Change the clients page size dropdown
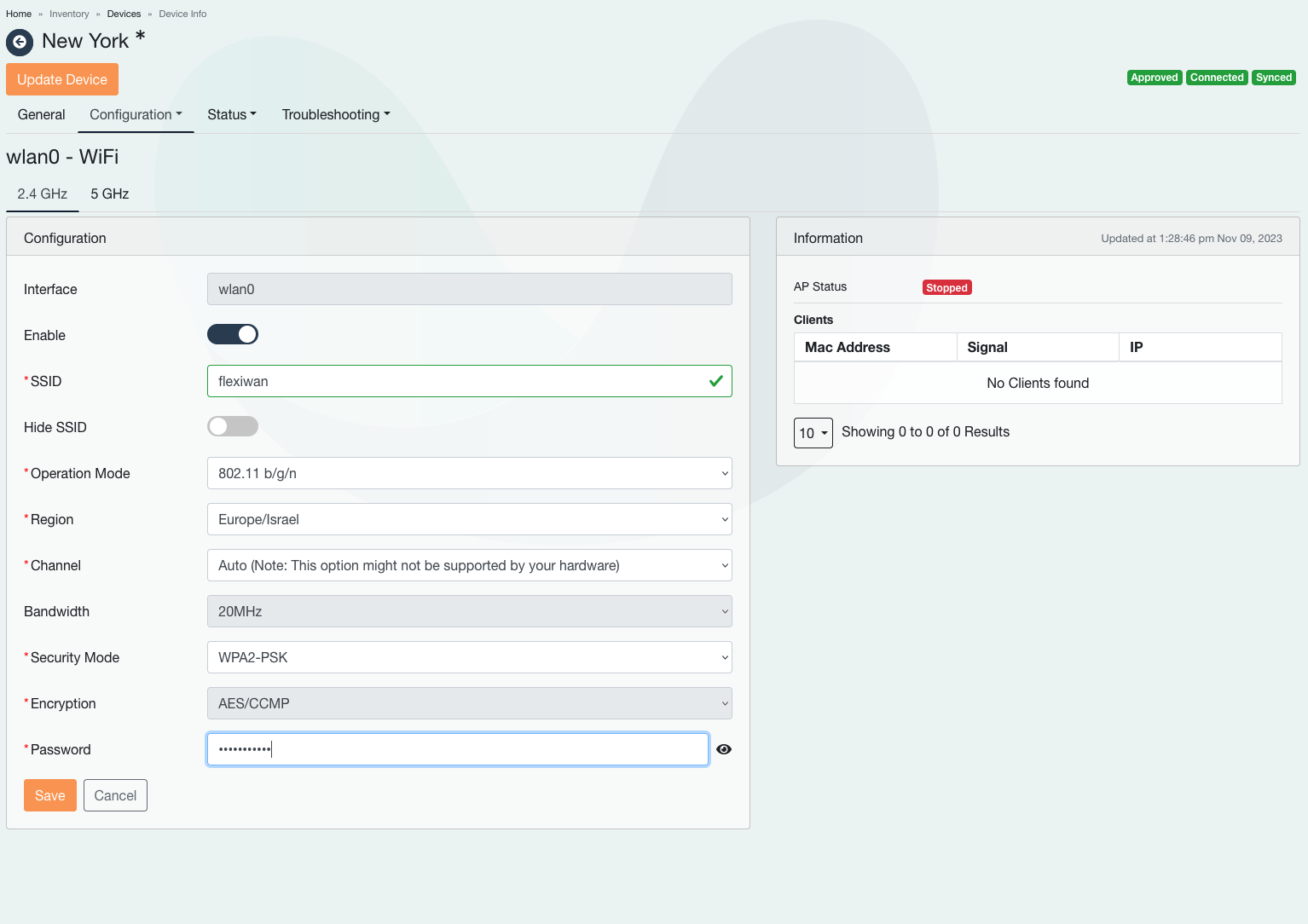Screen dimensions: 1308x924 813,432
